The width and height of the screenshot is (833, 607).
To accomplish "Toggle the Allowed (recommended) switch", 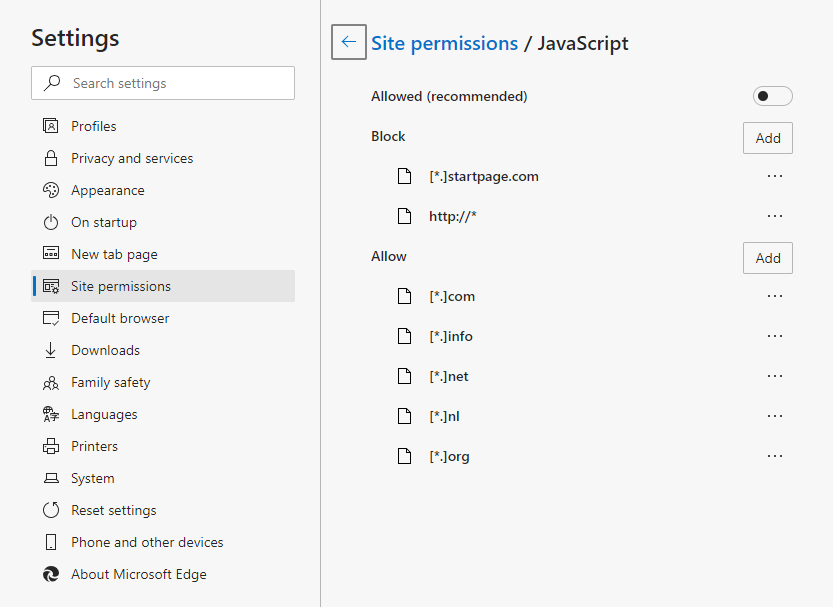I will [772, 96].
